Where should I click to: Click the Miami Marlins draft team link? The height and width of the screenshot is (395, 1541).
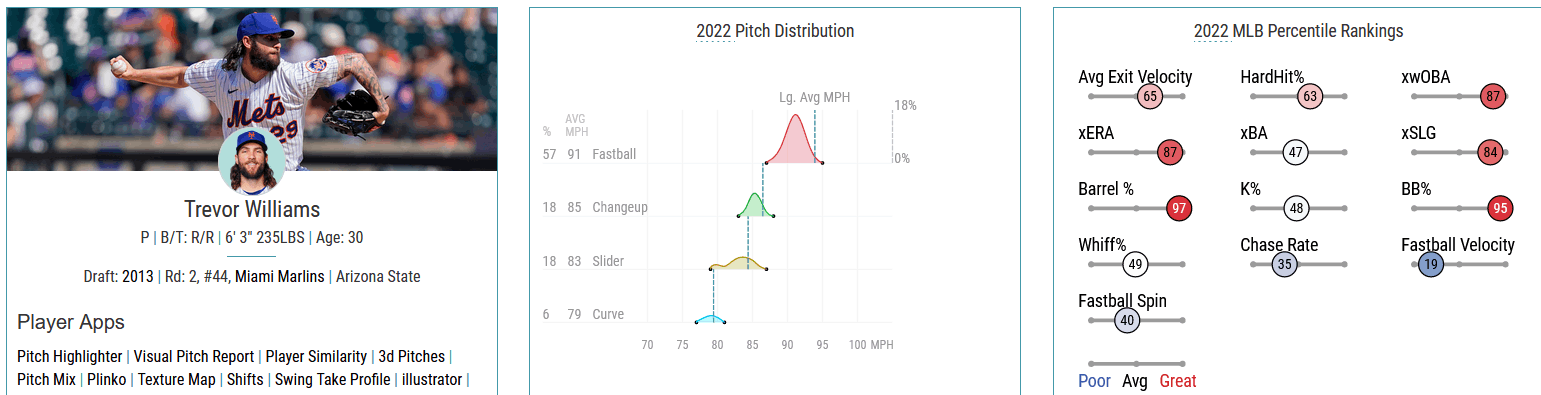click(x=280, y=276)
